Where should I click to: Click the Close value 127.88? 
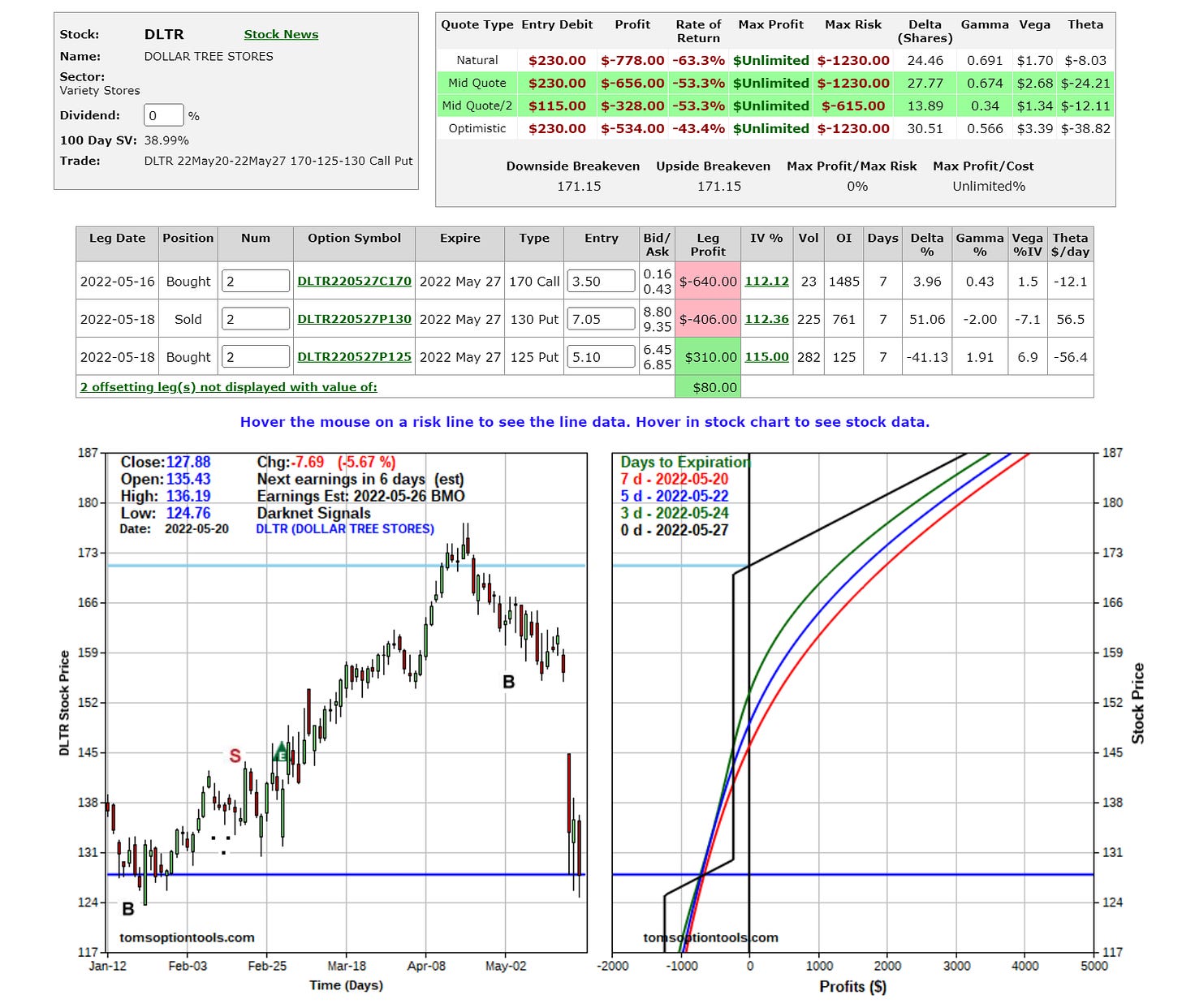[x=188, y=462]
